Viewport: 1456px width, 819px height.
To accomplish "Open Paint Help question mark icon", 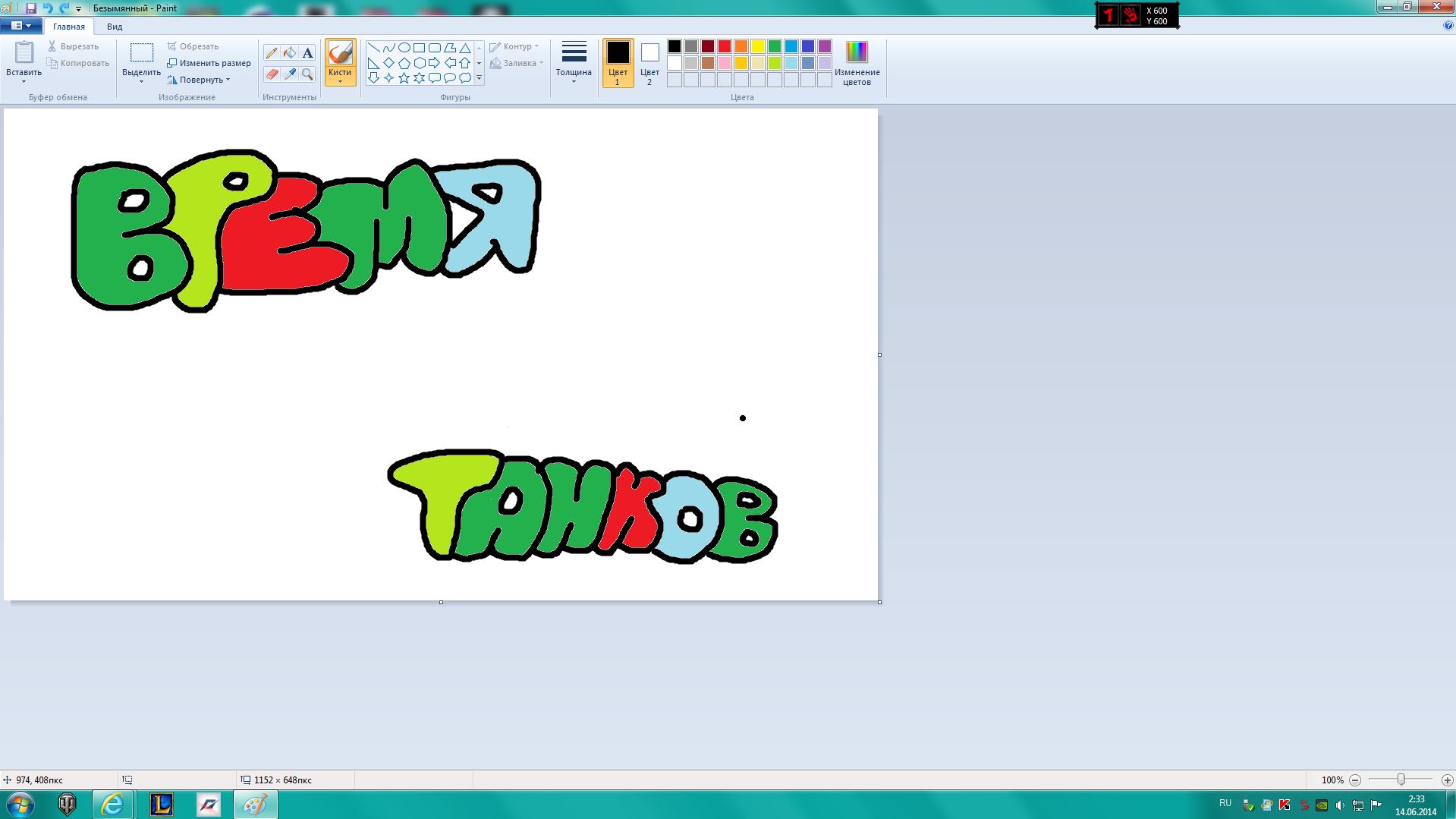I will coord(1448,26).
